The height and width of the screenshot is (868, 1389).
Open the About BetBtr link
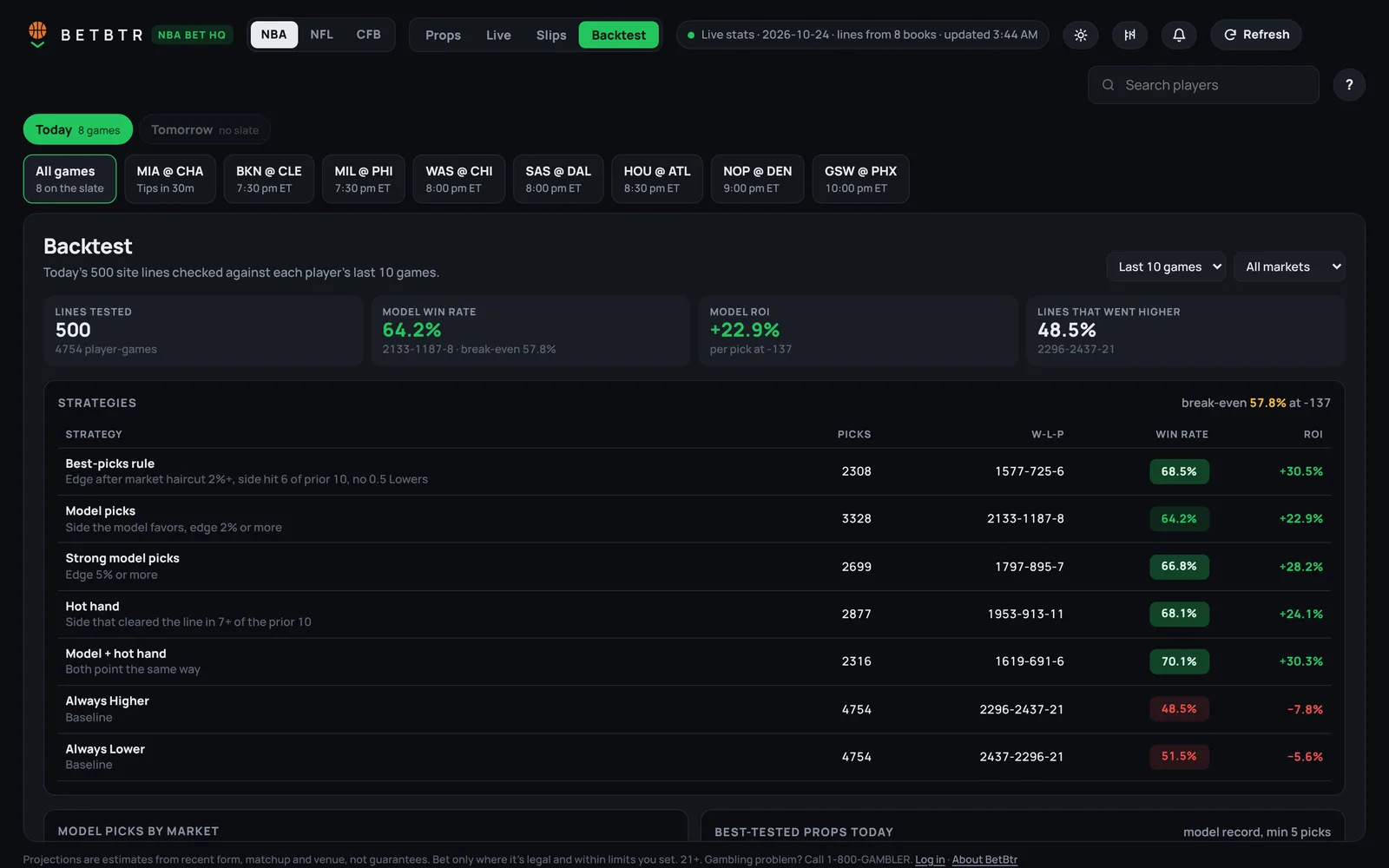(x=984, y=859)
